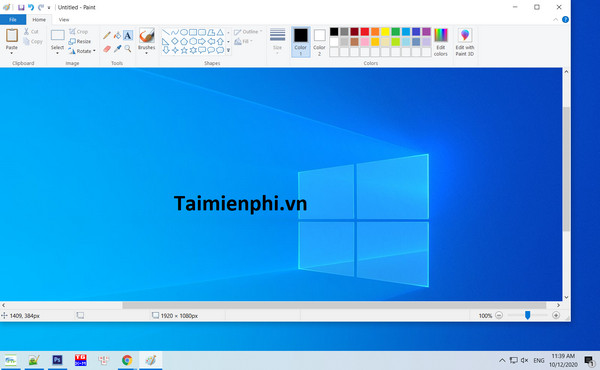Open Edit with Paint 3D

click(x=465, y=42)
